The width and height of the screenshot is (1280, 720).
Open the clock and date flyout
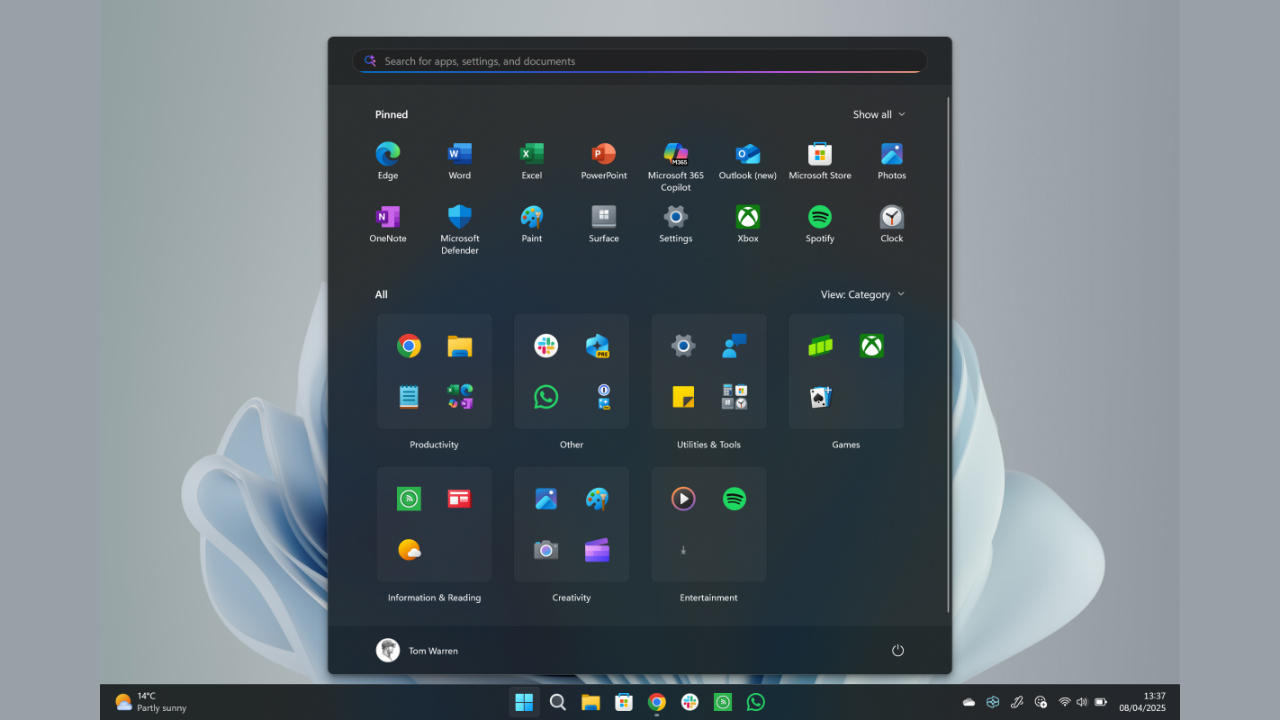pos(1142,702)
